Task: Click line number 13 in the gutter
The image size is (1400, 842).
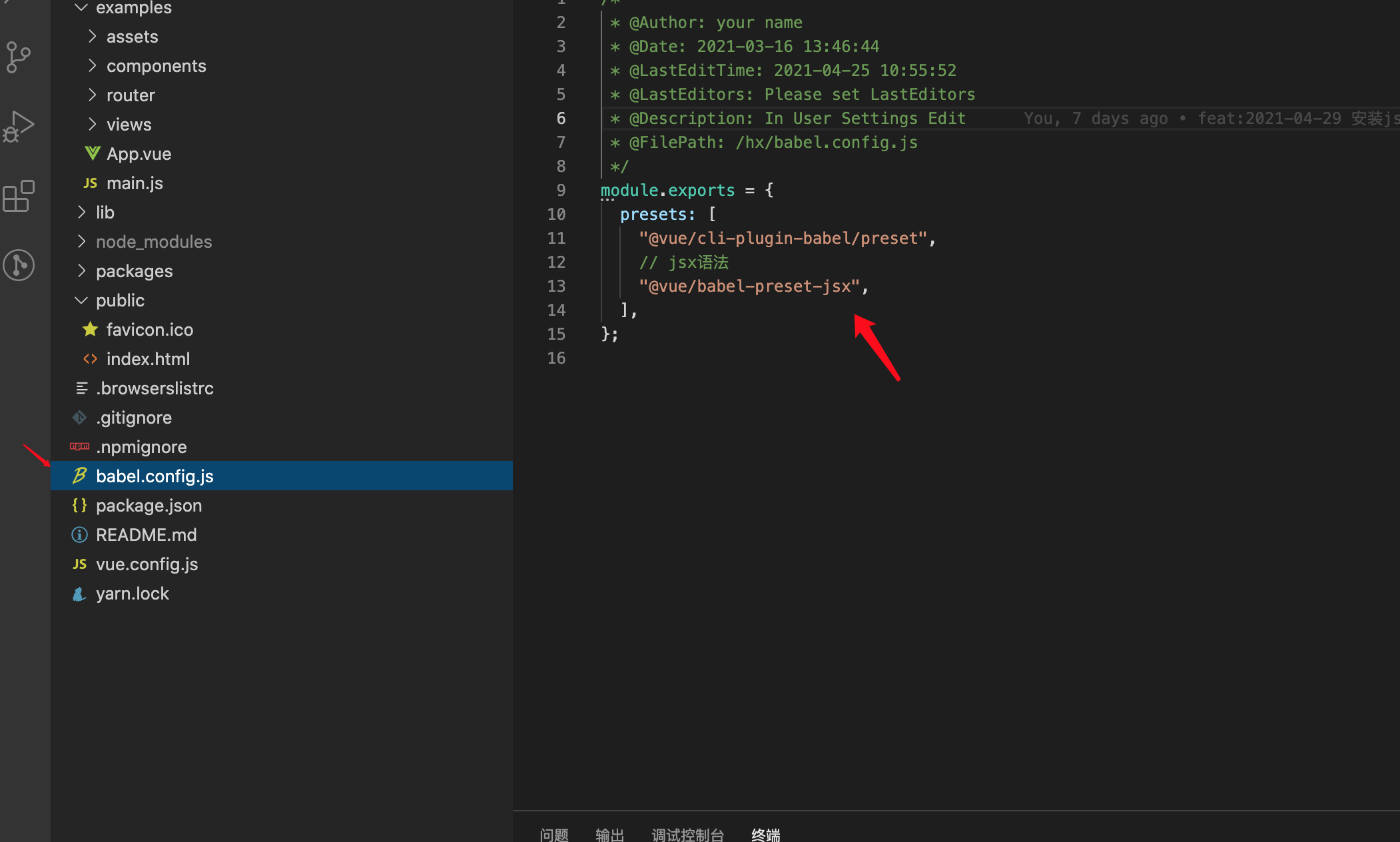Action: (556, 286)
